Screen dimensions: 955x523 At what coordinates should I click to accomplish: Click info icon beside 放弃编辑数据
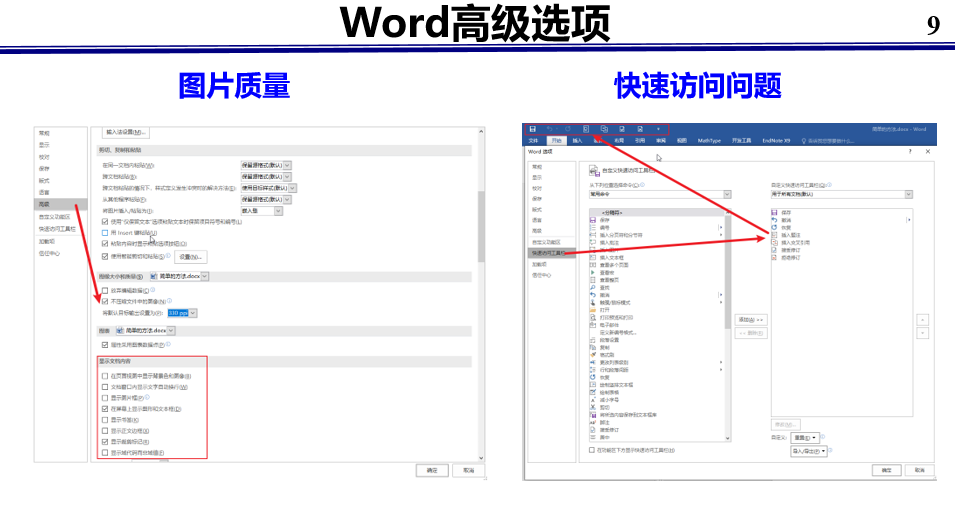pyautogui.click(x=153, y=290)
